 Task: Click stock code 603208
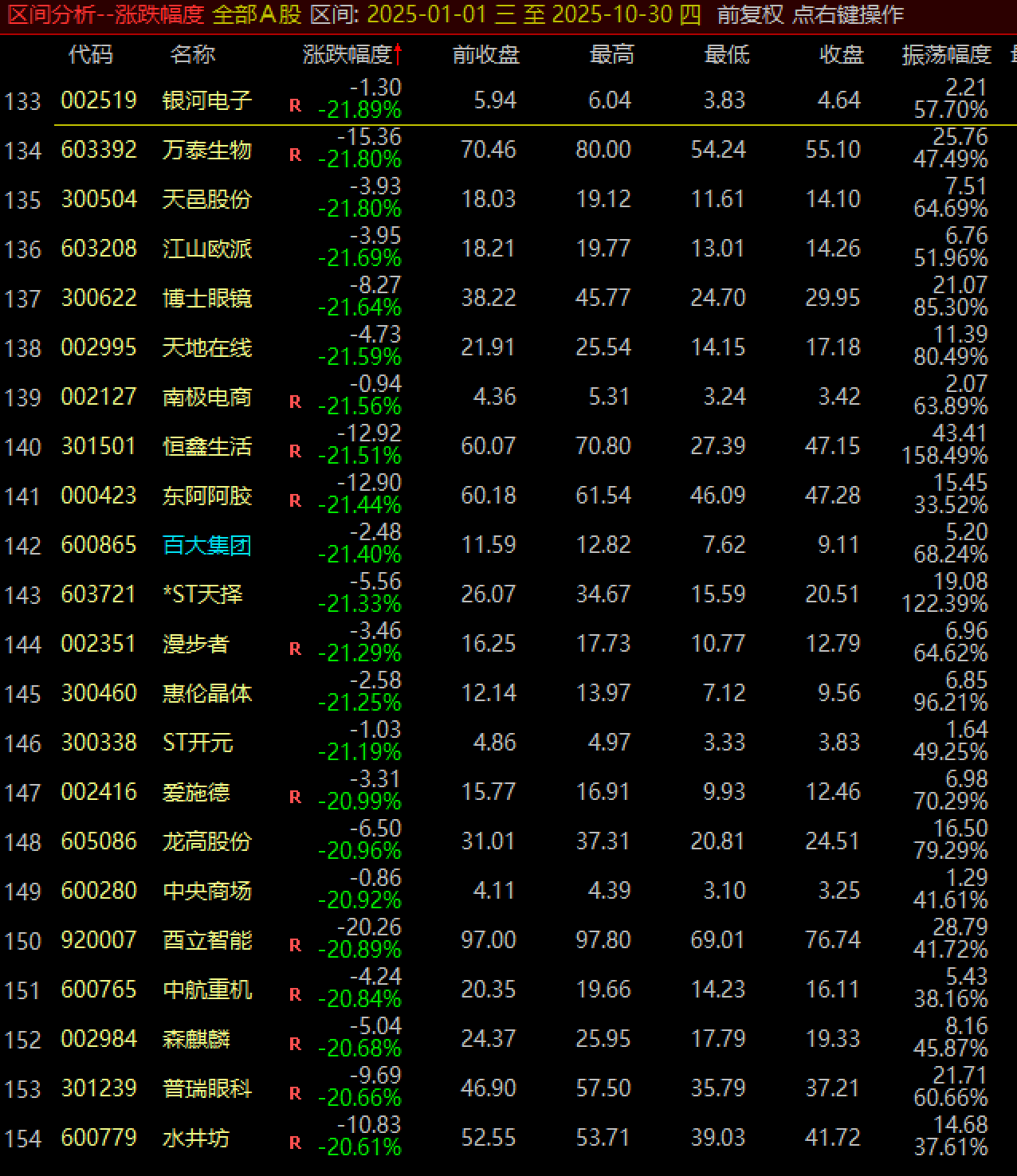click(99, 249)
